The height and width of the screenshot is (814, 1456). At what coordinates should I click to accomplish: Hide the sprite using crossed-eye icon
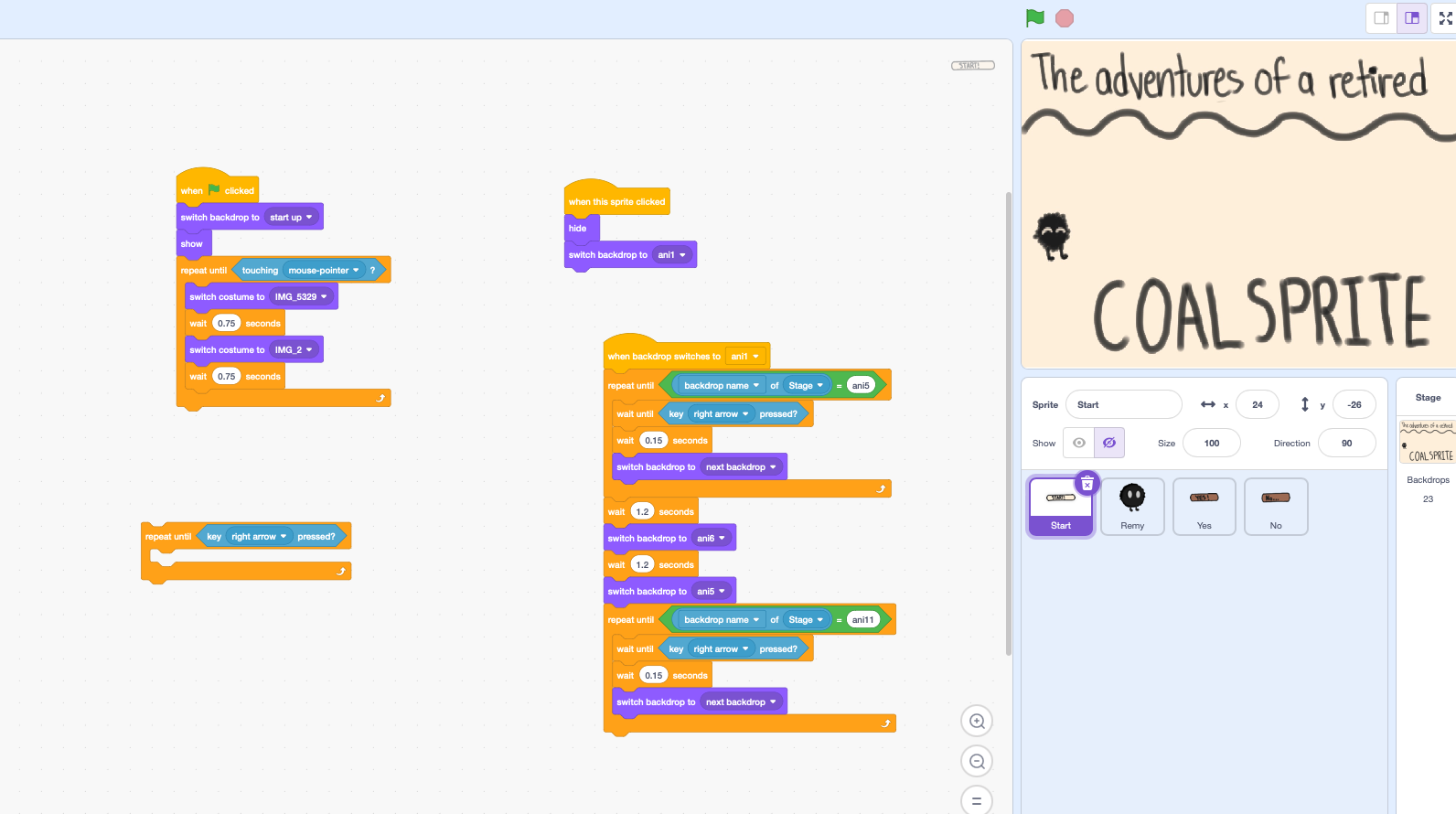tap(1109, 443)
